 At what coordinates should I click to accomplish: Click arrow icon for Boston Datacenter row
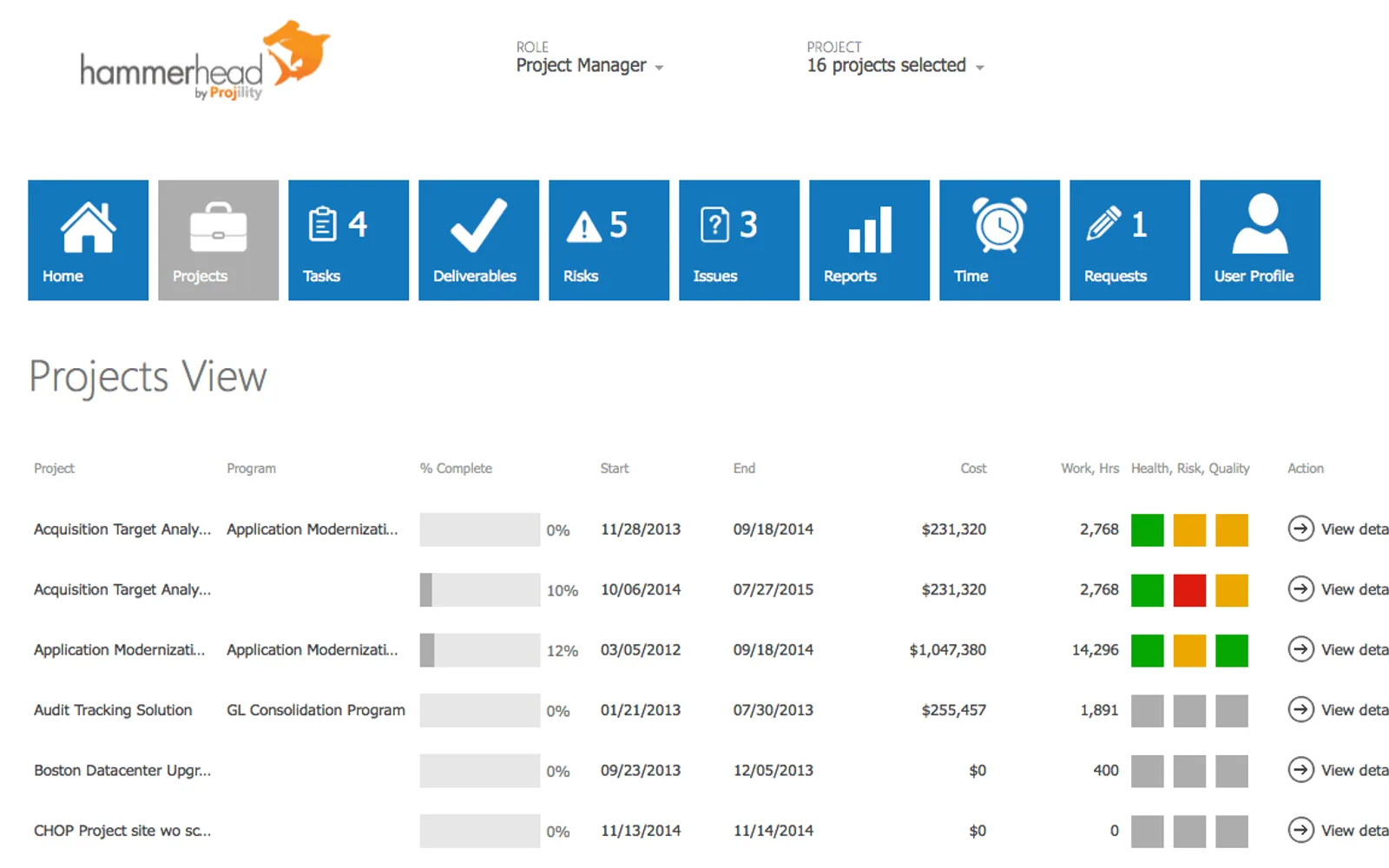[1300, 770]
